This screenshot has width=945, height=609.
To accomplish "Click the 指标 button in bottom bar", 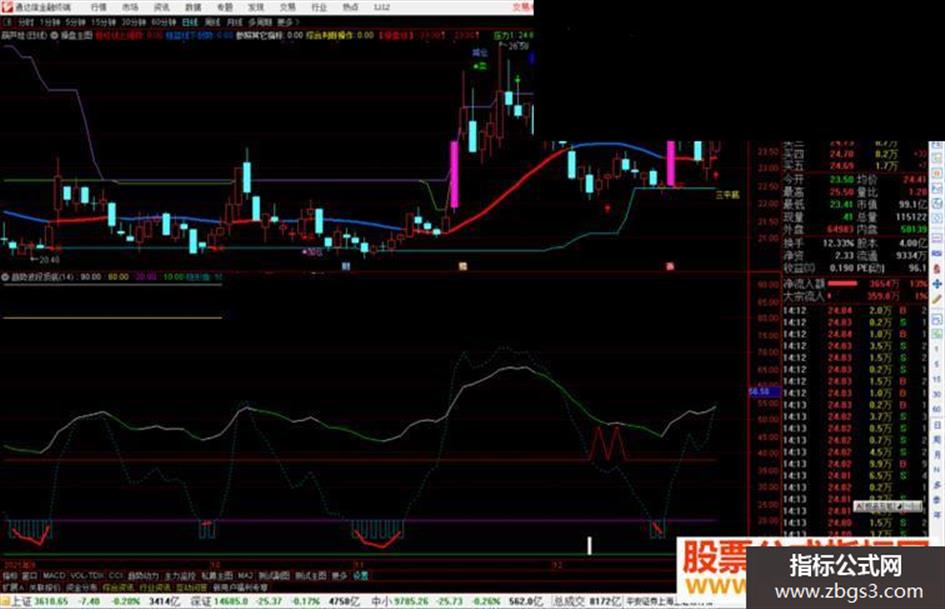I will tap(10, 576).
